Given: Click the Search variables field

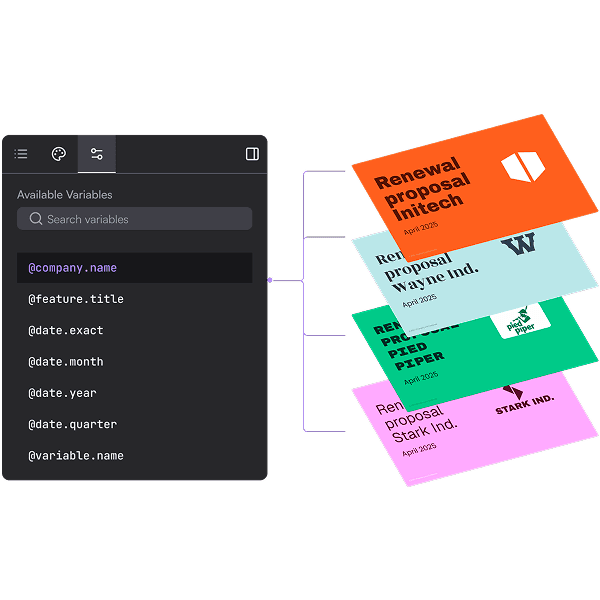Looking at the screenshot, I should (134, 219).
